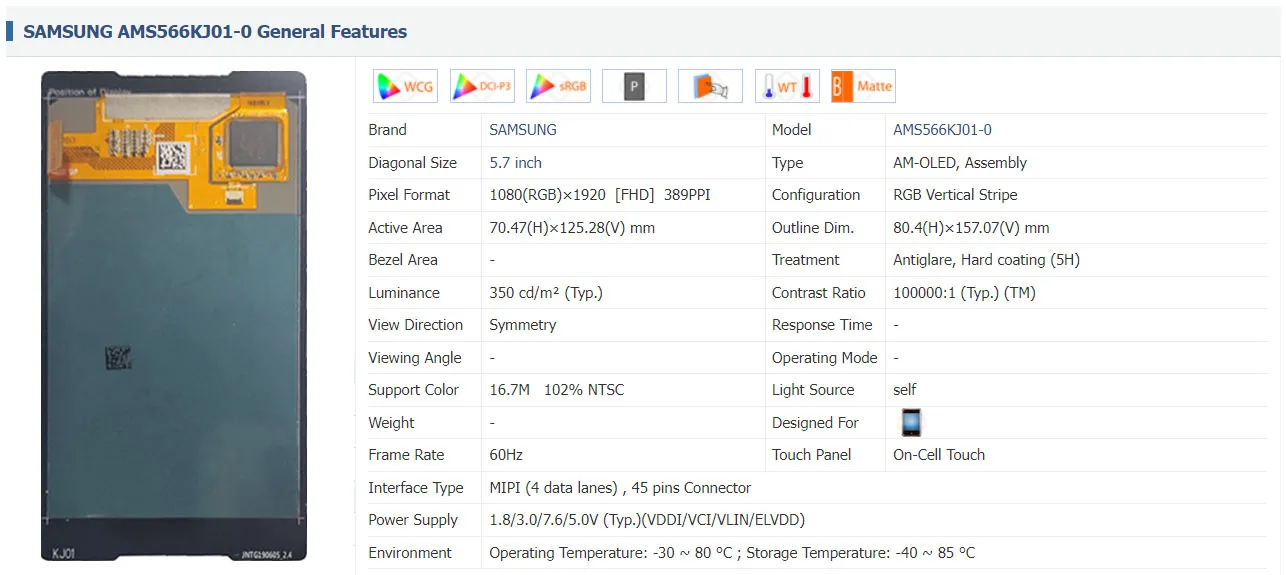The height and width of the screenshot is (575, 1286).
Task: Select the MIPI 4 data lanes interface value
Action: [x=620, y=488]
